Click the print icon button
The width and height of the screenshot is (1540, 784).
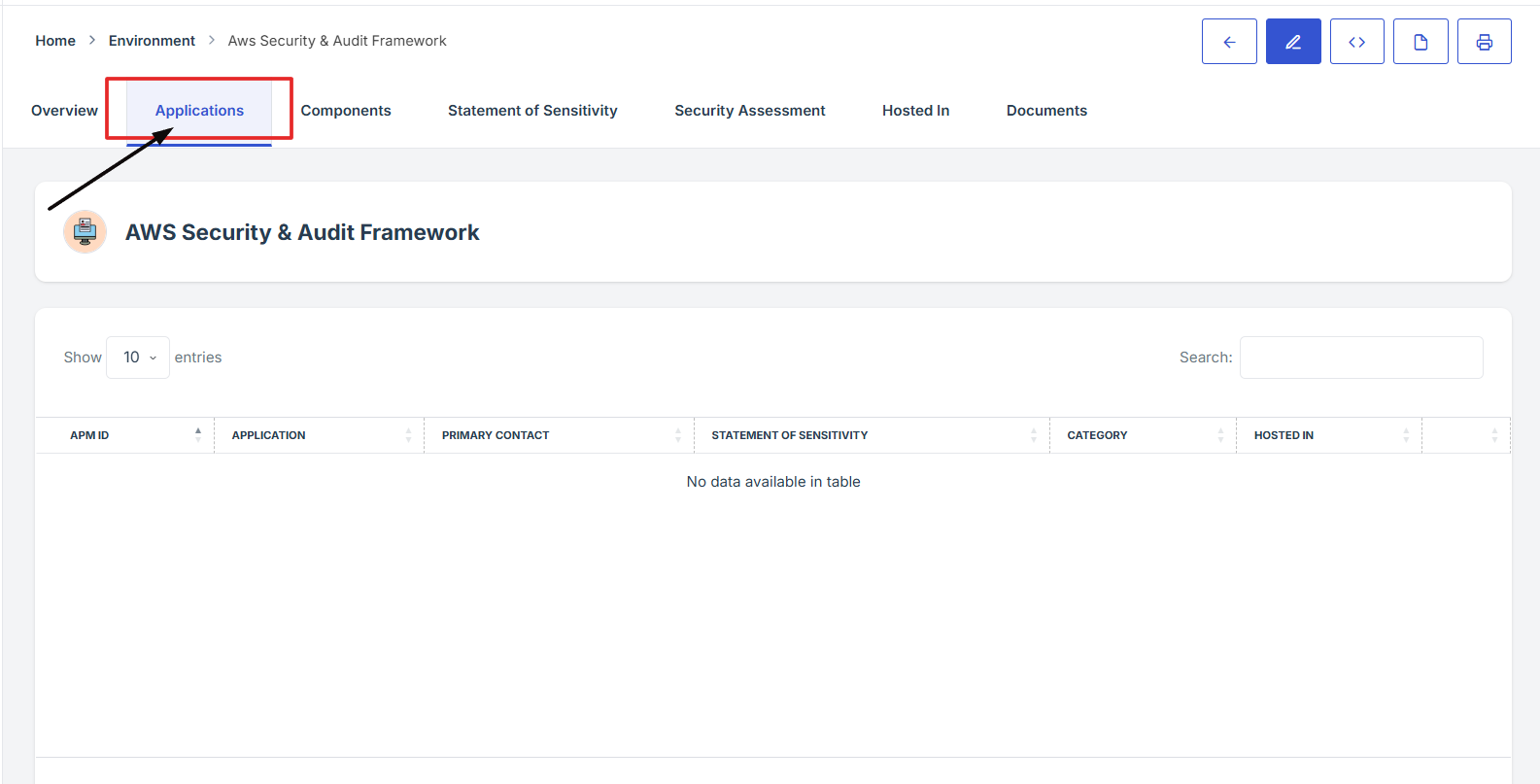pos(1484,42)
